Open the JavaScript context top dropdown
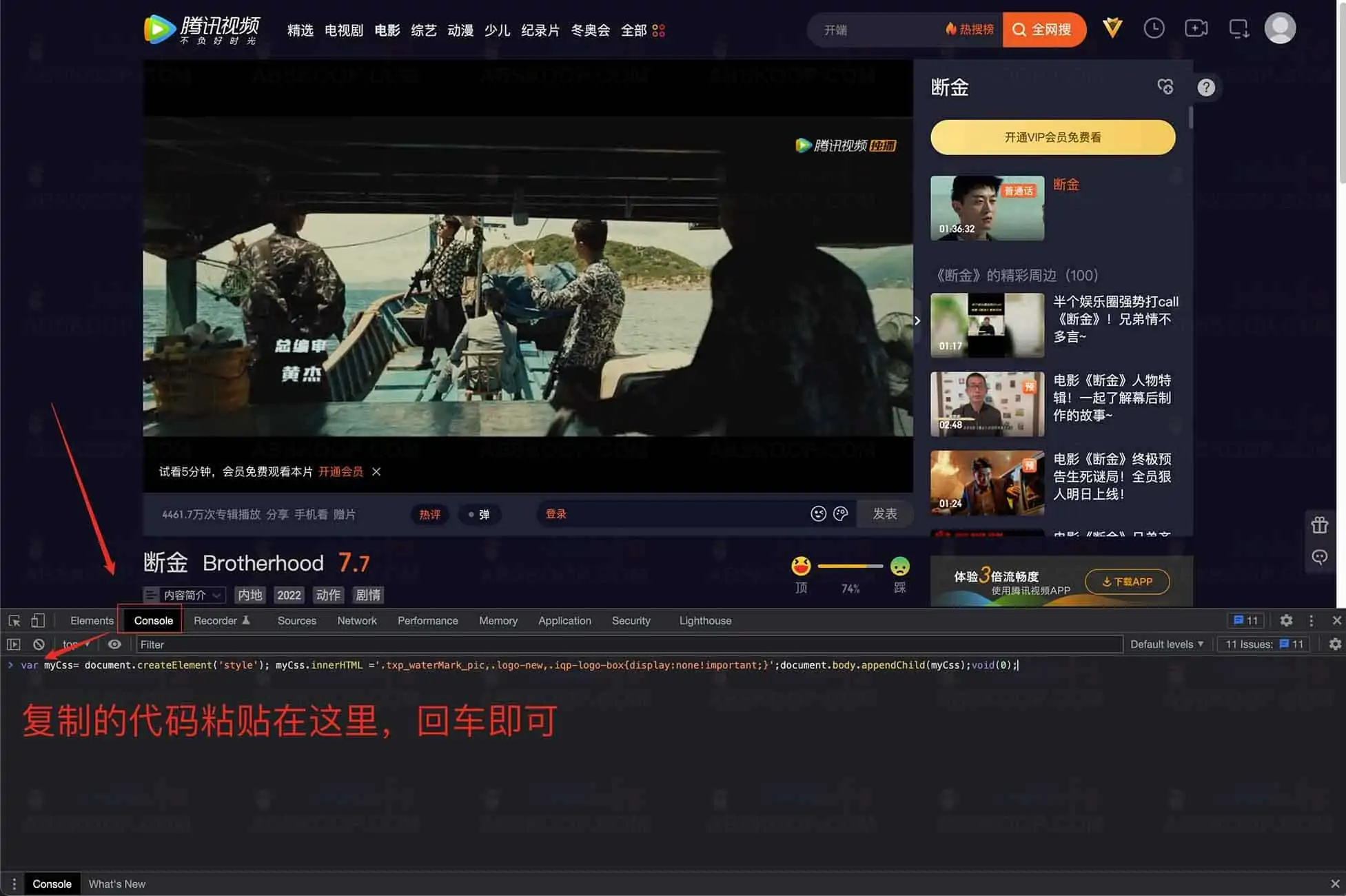The height and width of the screenshot is (896, 1346). (76, 644)
